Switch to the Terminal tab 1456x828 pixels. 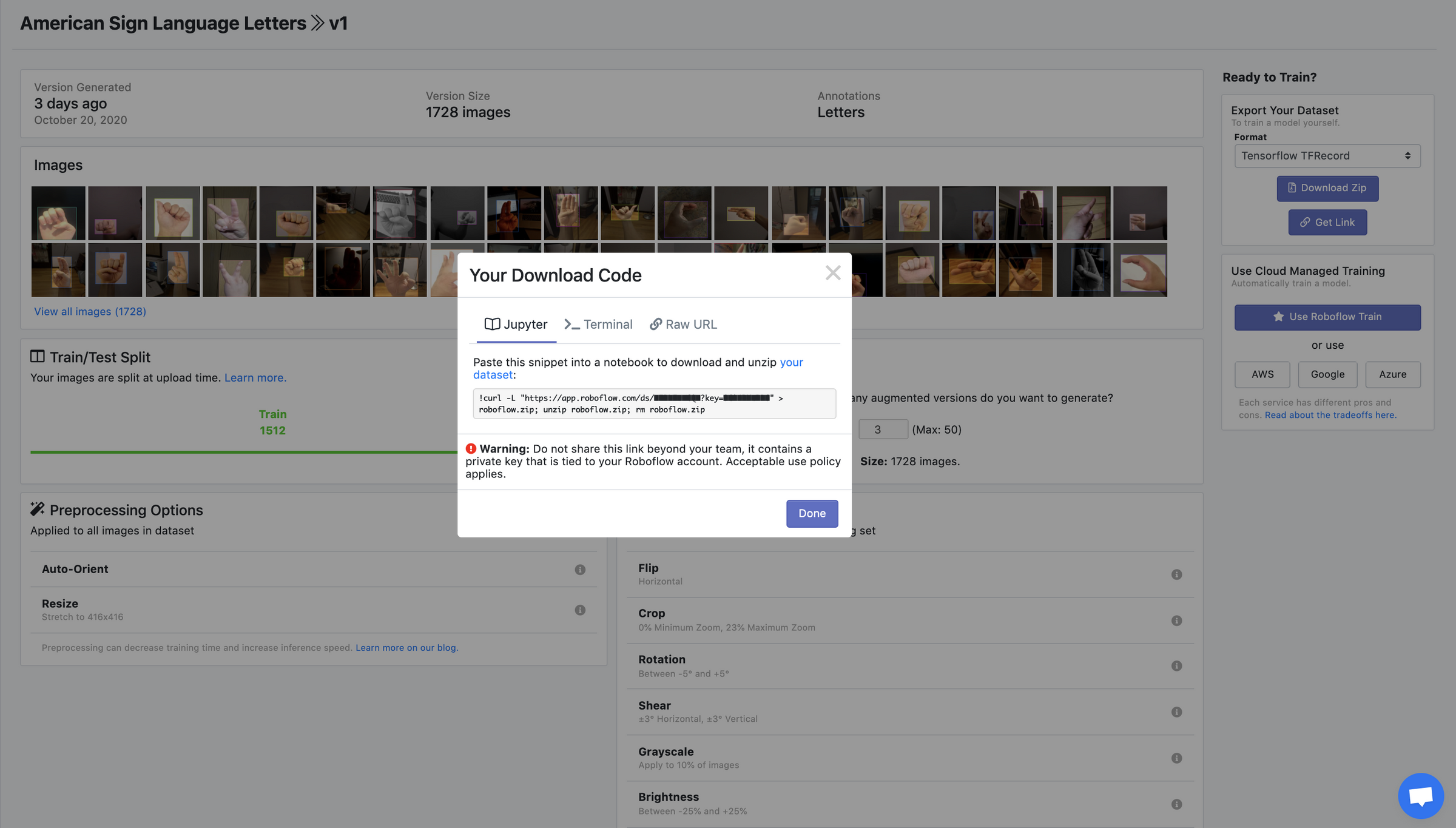[x=598, y=324]
